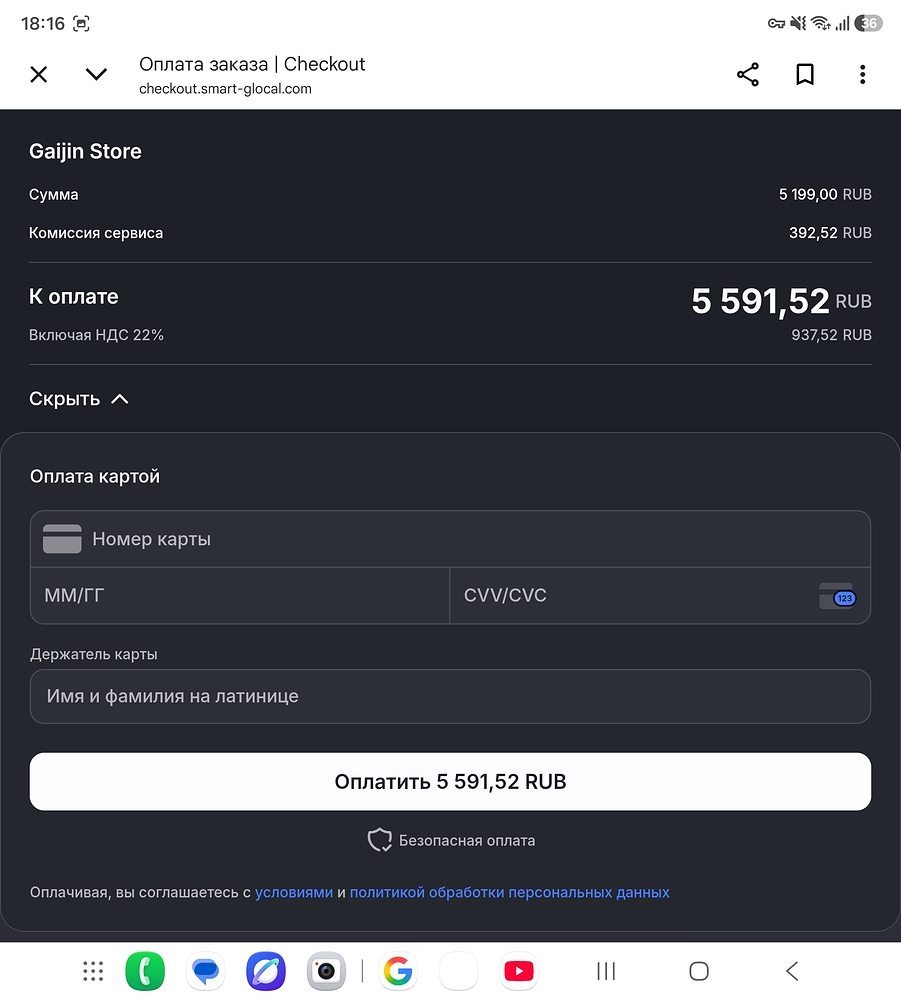
Task: Focus the cardholder name field
Action: tap(450, 696)
